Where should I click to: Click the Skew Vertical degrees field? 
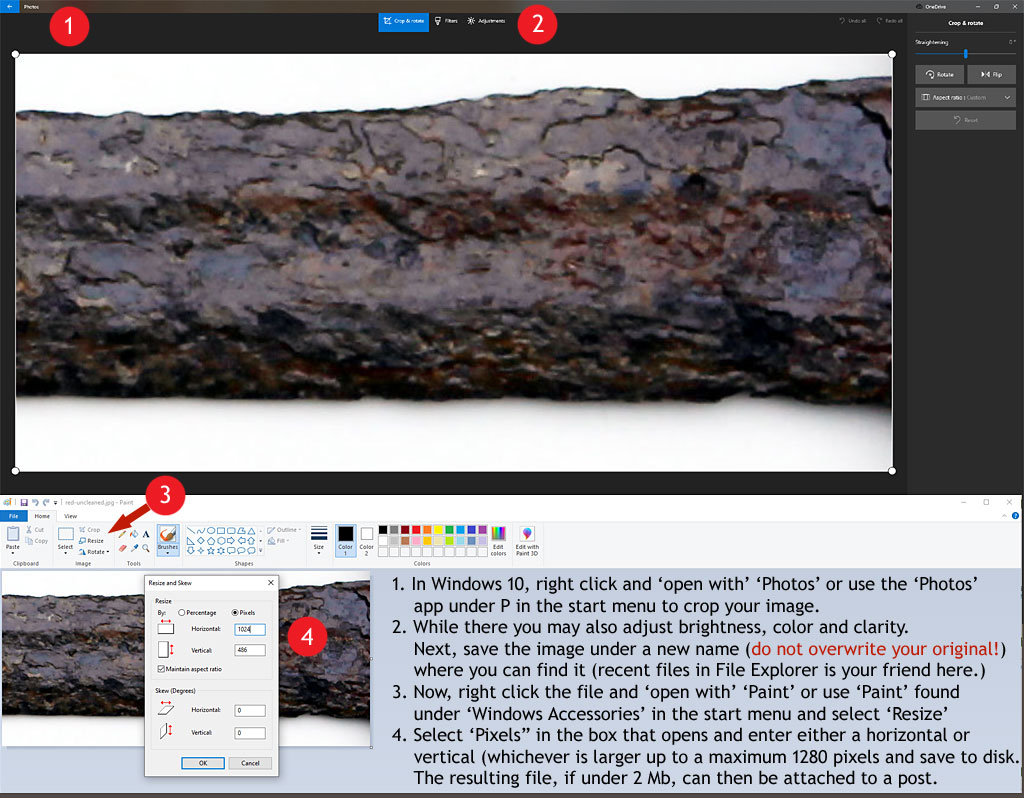point(250,733)
